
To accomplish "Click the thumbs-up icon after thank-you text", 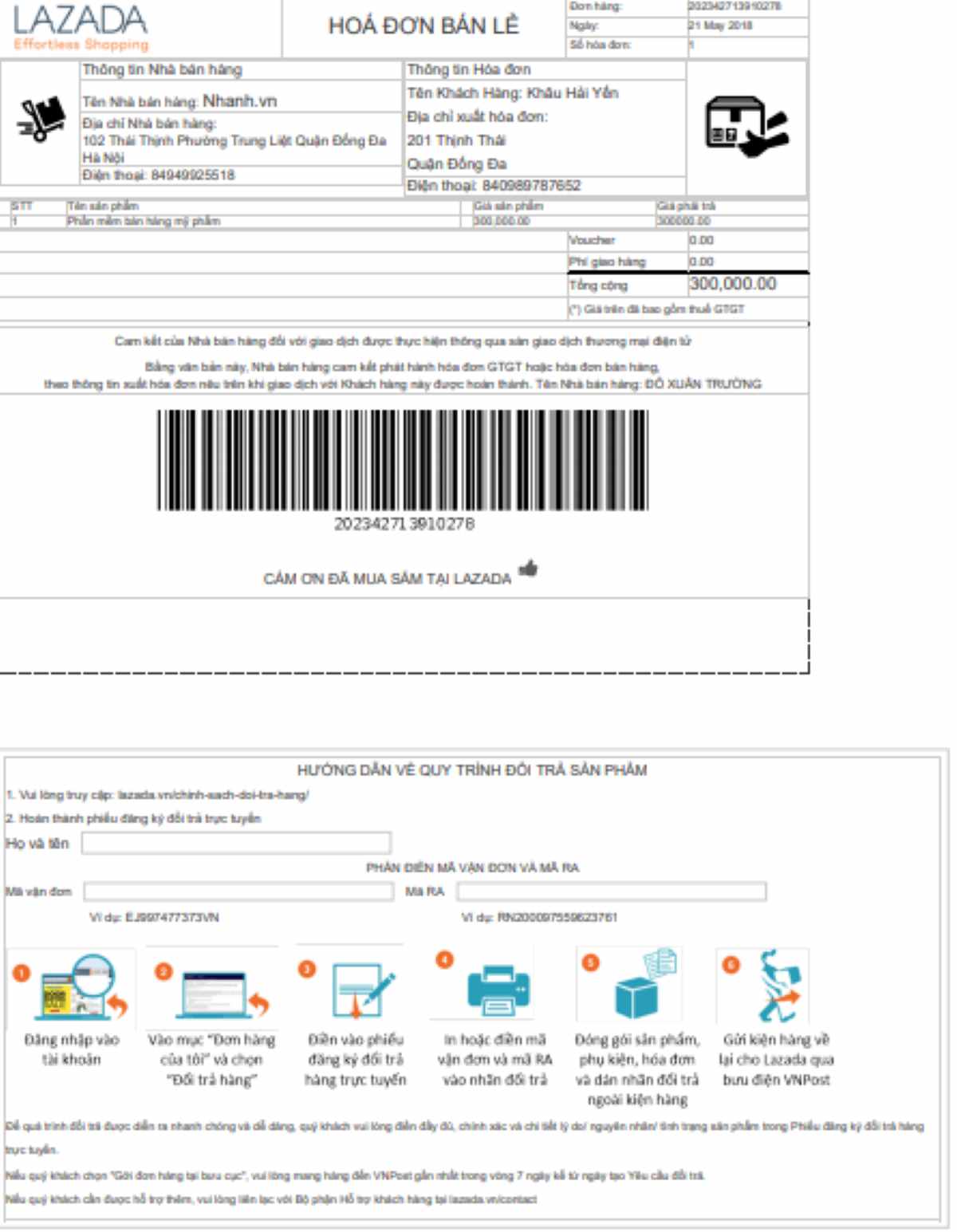I will [x=528, y=569].
